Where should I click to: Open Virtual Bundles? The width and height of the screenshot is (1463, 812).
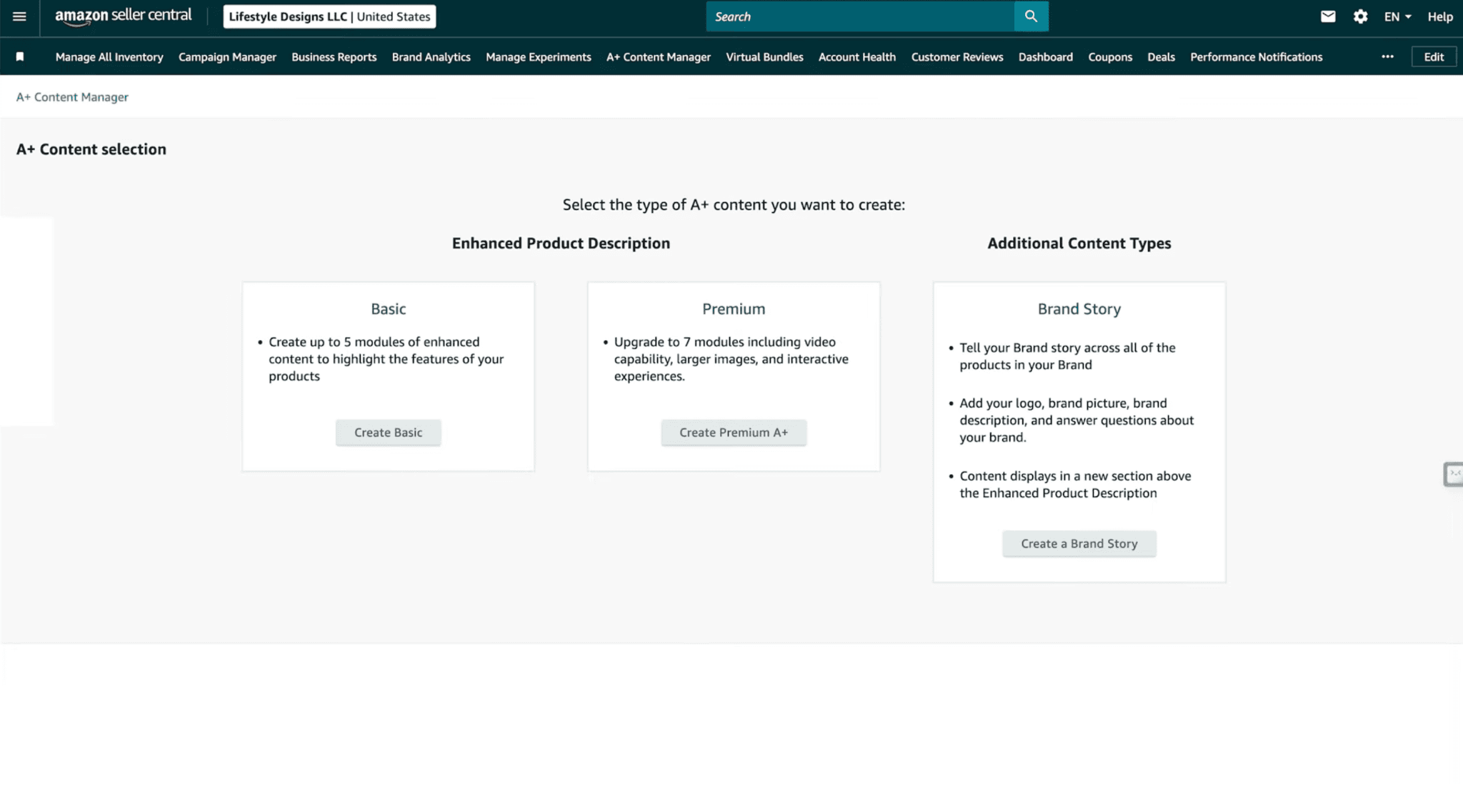(764, 56)
